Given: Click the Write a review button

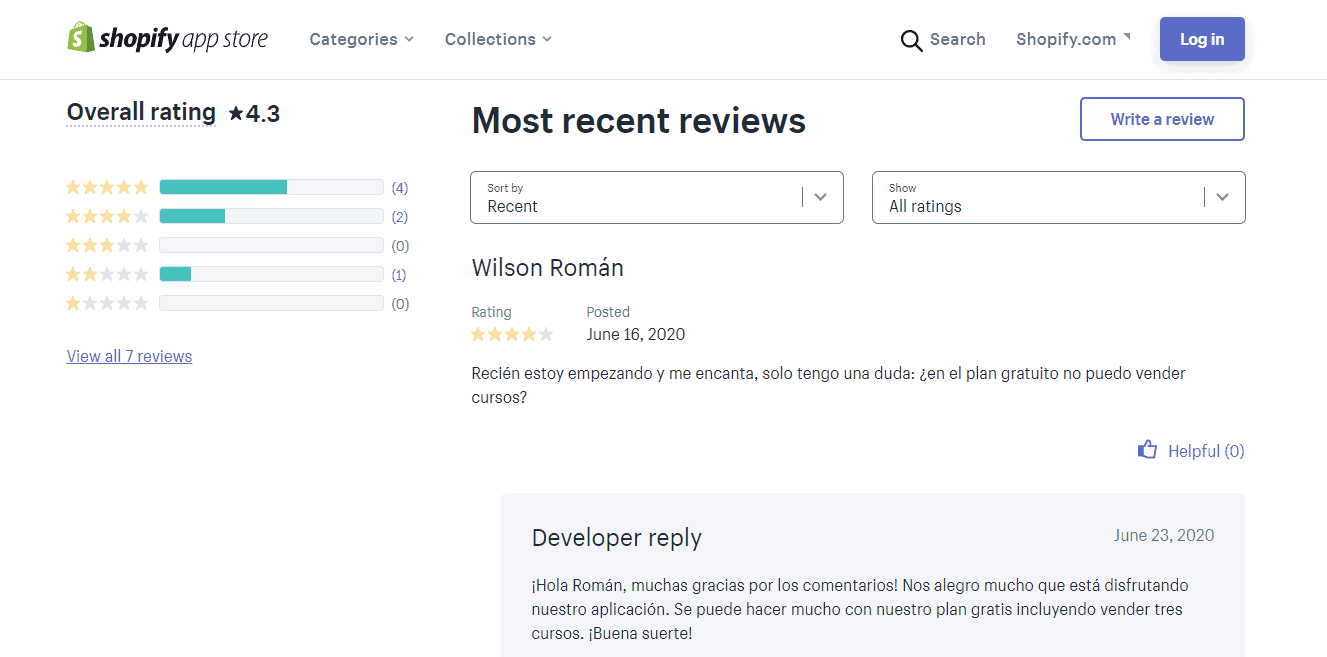Looking at the screenshot, I should coord(1162,119).
